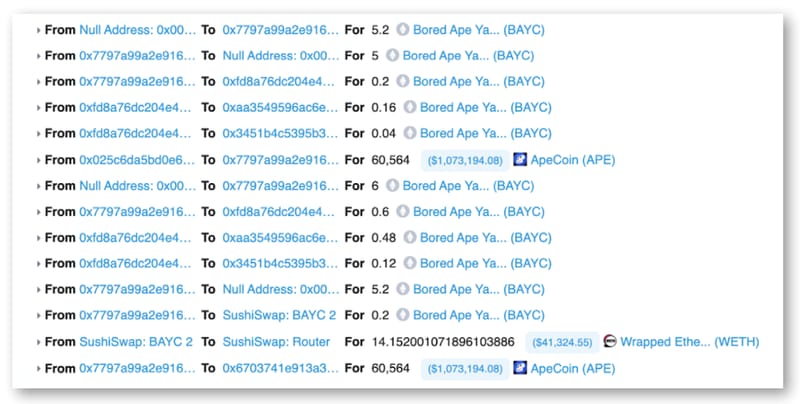Image resolution: width=800 pixels, height=404 pixels.
Task: Open recipient 0x3451b4c5395b3 link in the 0.12 row
Action: point(280,263)
